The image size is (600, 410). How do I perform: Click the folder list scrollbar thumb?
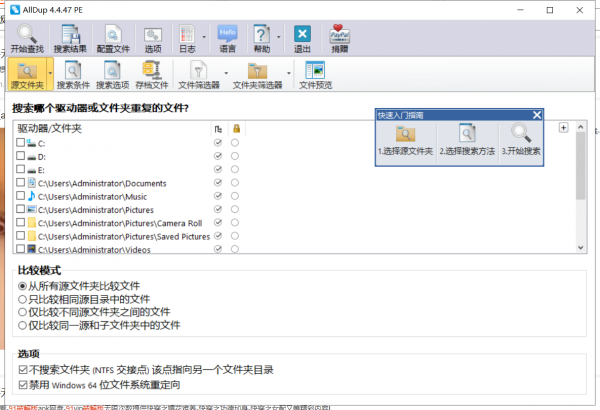(x=580, y=165)
